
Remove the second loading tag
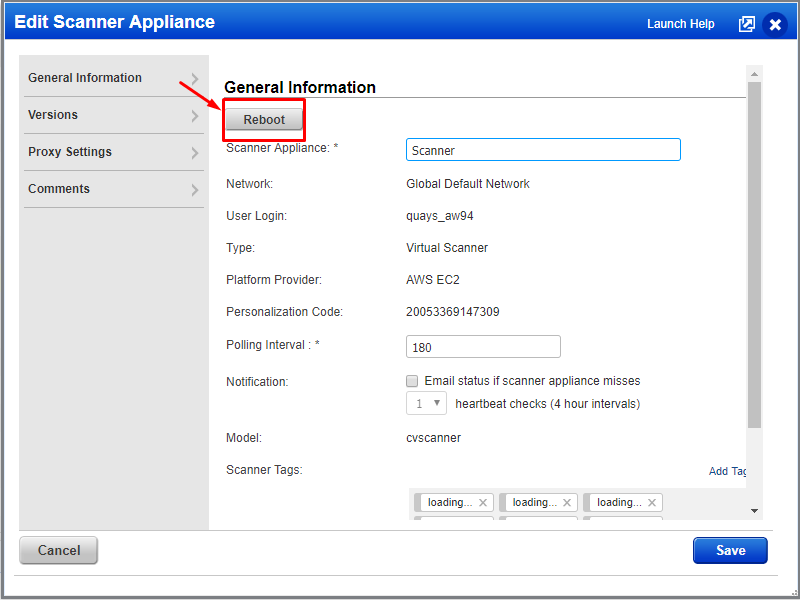tap(568, 502)
